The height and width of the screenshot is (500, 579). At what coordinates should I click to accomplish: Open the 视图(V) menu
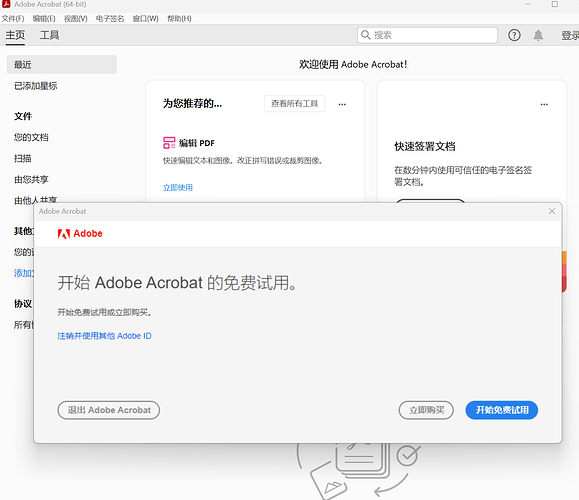(76, 18)
